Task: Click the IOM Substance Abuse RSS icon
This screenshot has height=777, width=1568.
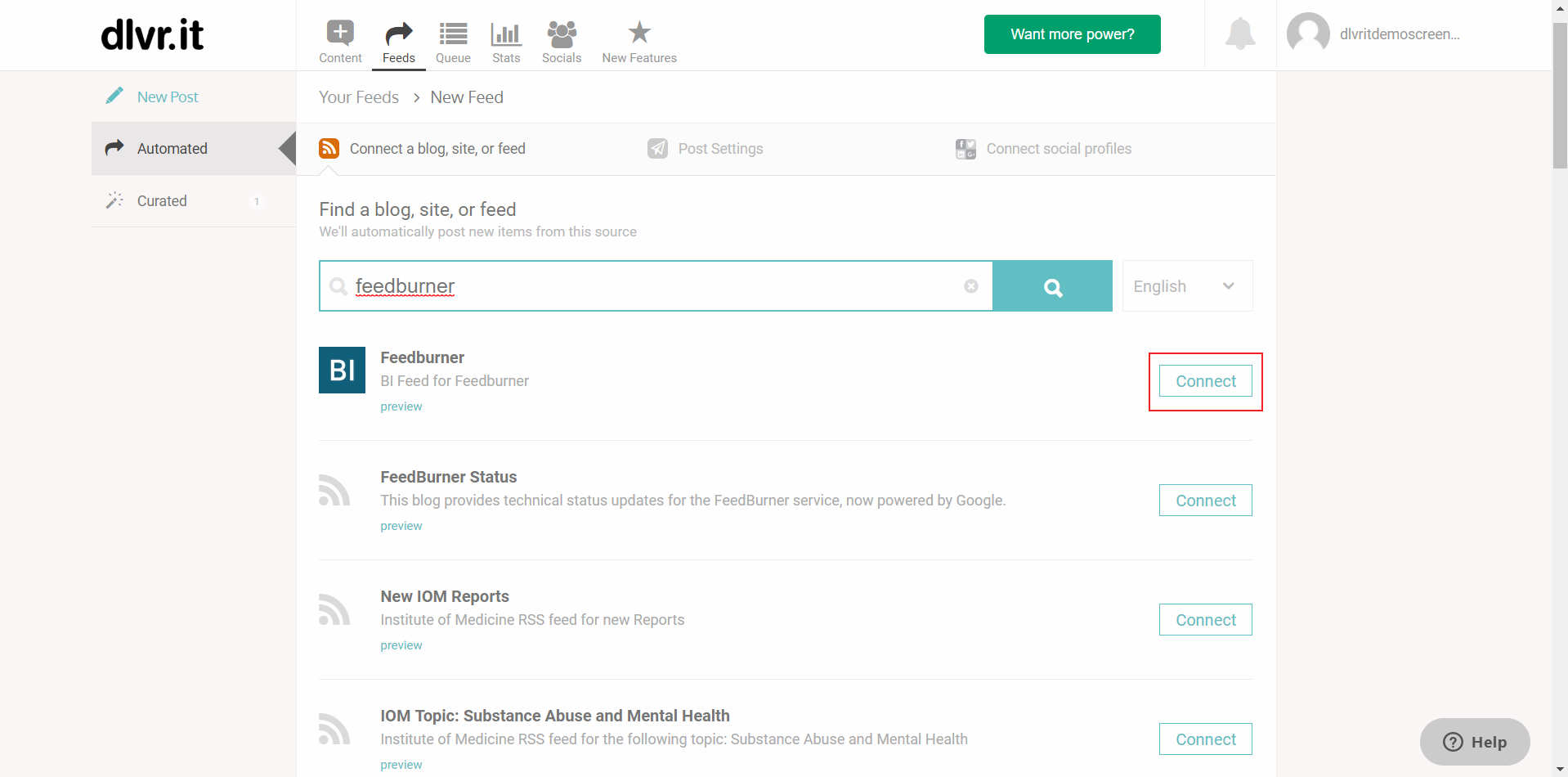Action: pos(334,729)
